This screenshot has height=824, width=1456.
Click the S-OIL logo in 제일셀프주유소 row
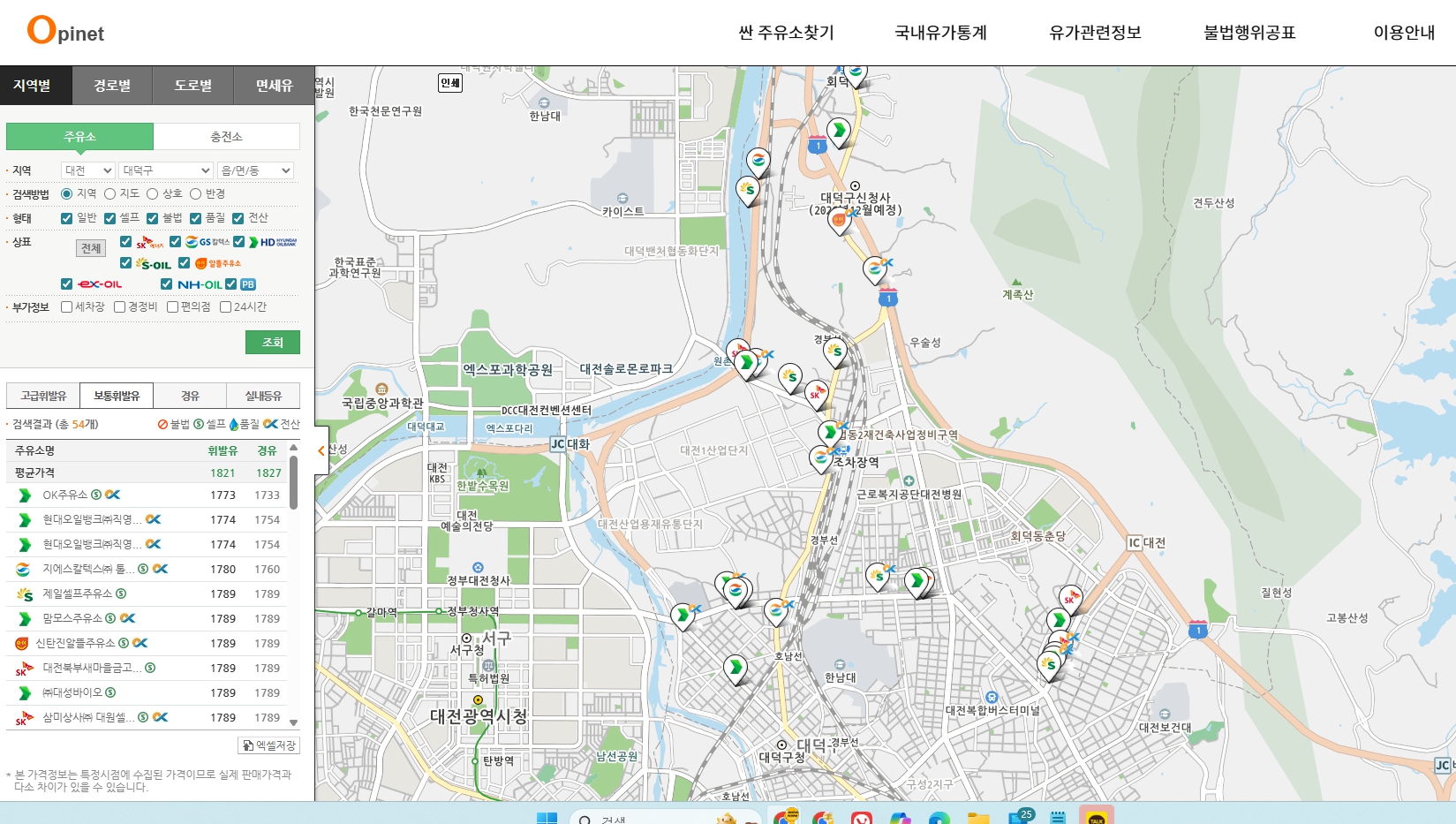tap(25, 594)
